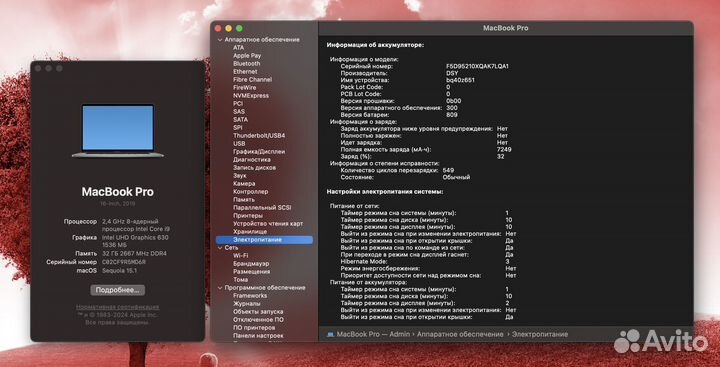720x367 pixels.
Task: Collapse the Аппаратное обеспечение section chevron
Action: pyautogui.click(x=220, y=40)
